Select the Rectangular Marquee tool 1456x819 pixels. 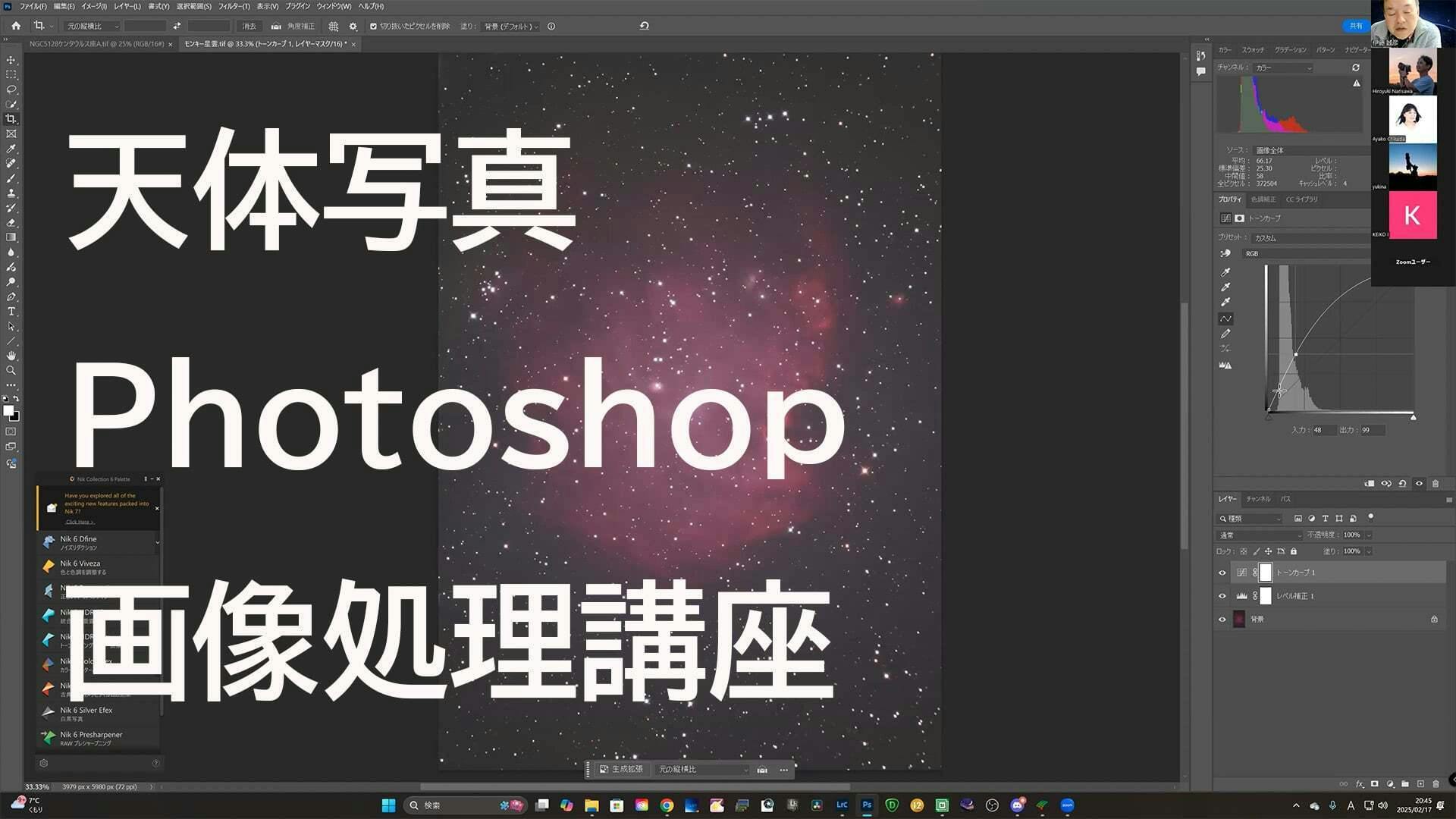(x=11, y=74)
